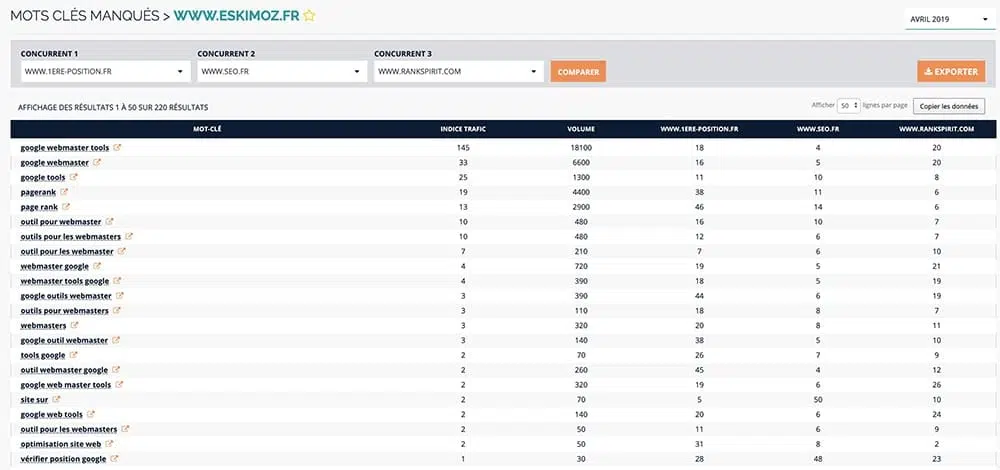1000x470 pixels.
Task: Click volume value 4400
Action: pos(581,192)
